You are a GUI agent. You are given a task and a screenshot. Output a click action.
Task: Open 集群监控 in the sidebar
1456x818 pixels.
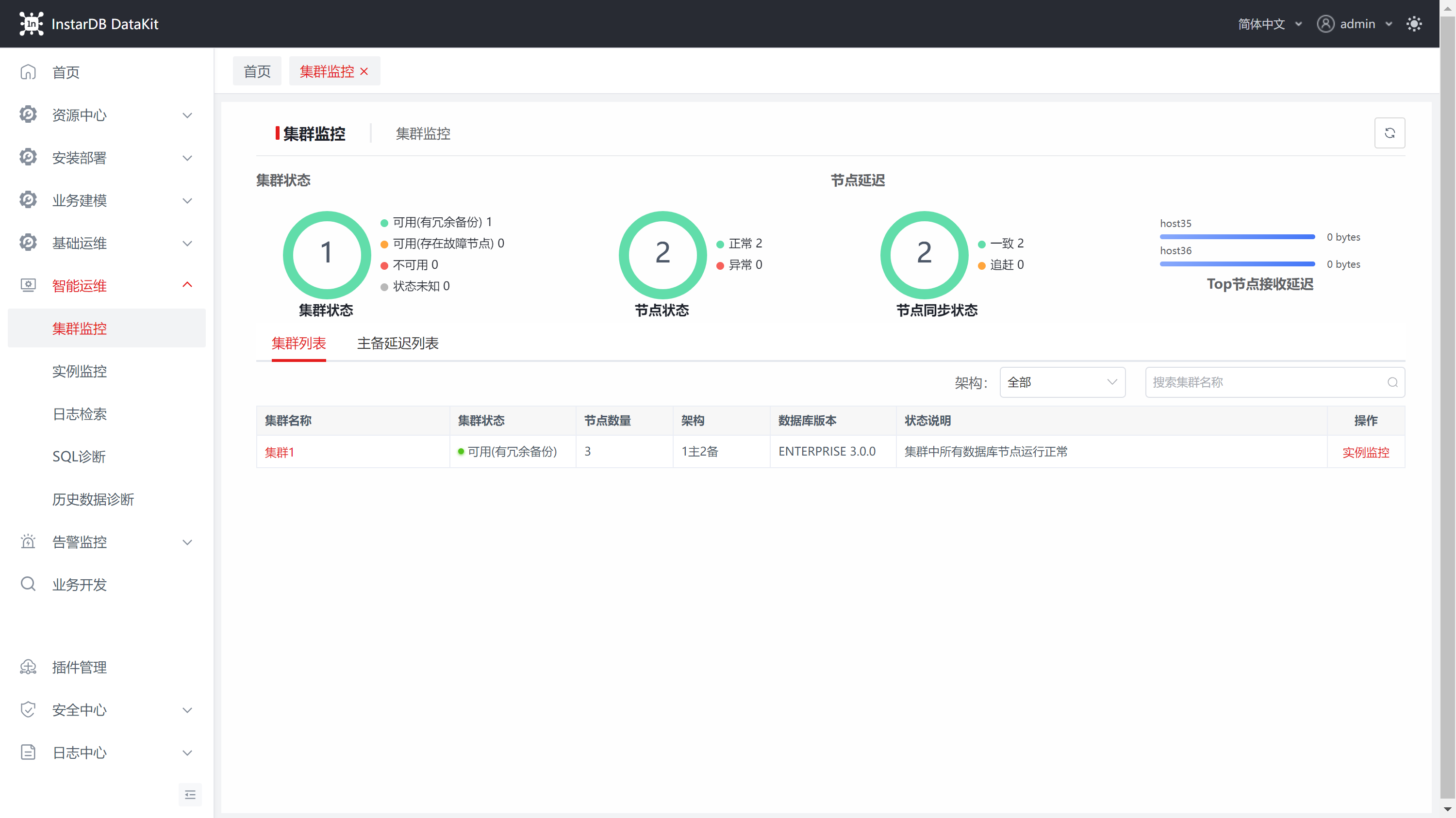107,328
